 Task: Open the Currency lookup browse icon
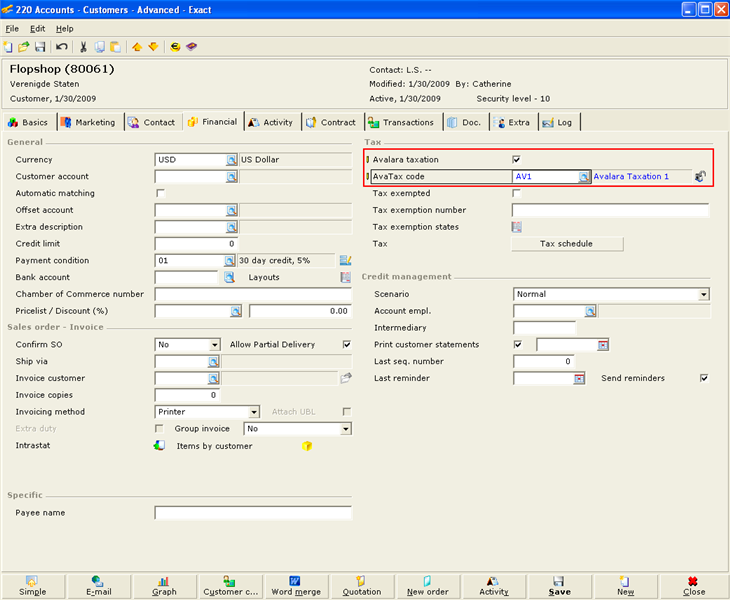pyautogui.click(x=231, y=160)
